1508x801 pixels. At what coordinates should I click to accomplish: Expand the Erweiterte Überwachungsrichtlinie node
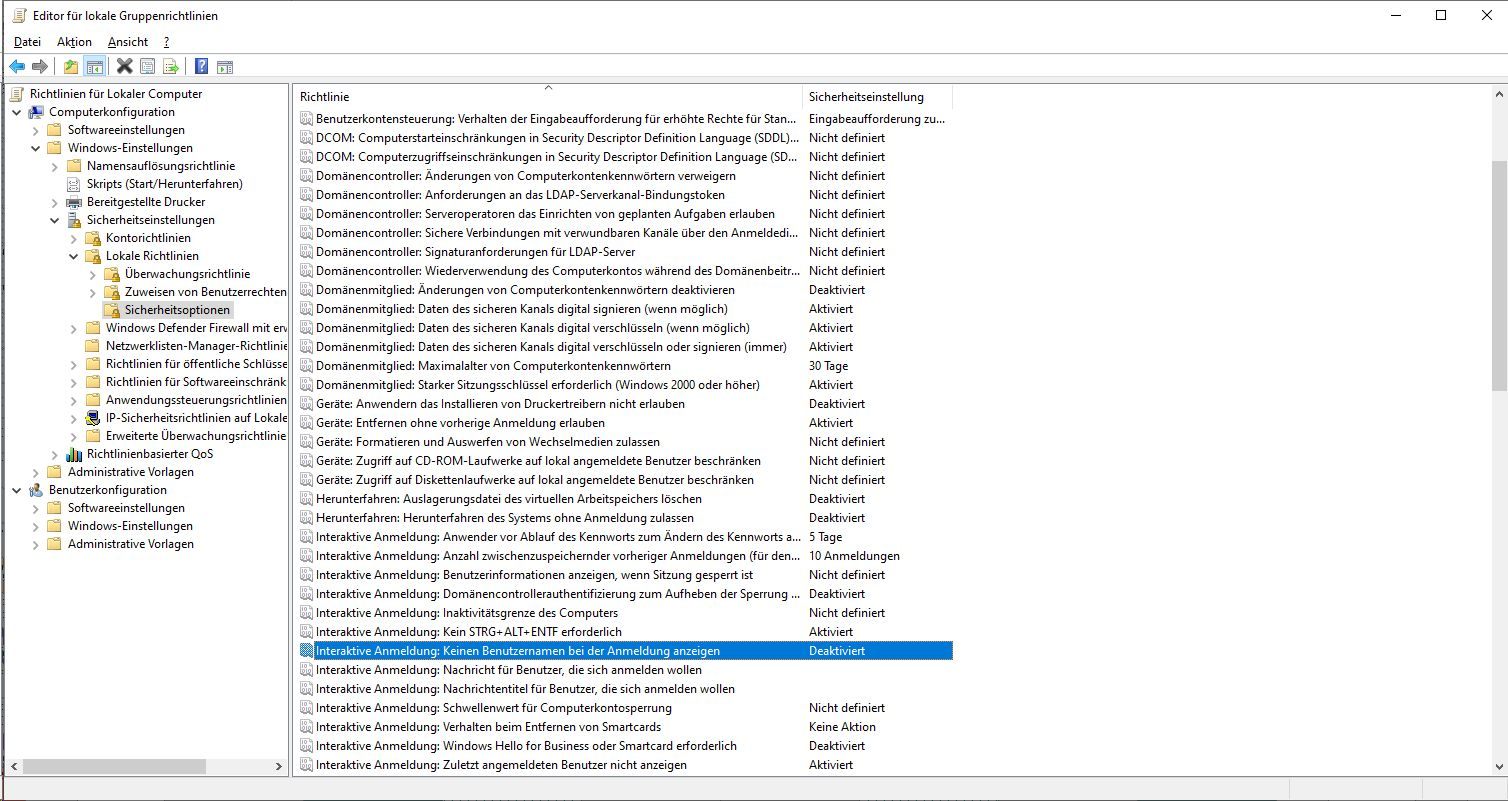tap(74, 436)
